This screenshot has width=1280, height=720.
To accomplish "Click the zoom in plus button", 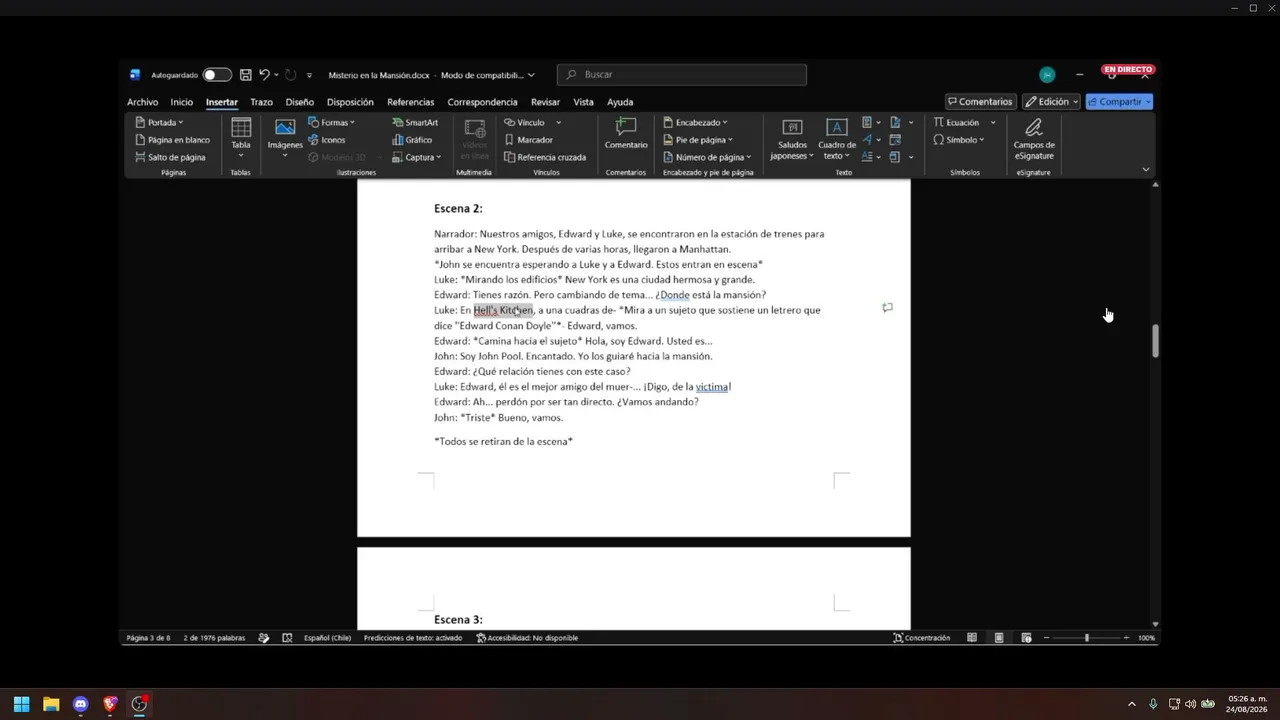I will (1126, 638).
